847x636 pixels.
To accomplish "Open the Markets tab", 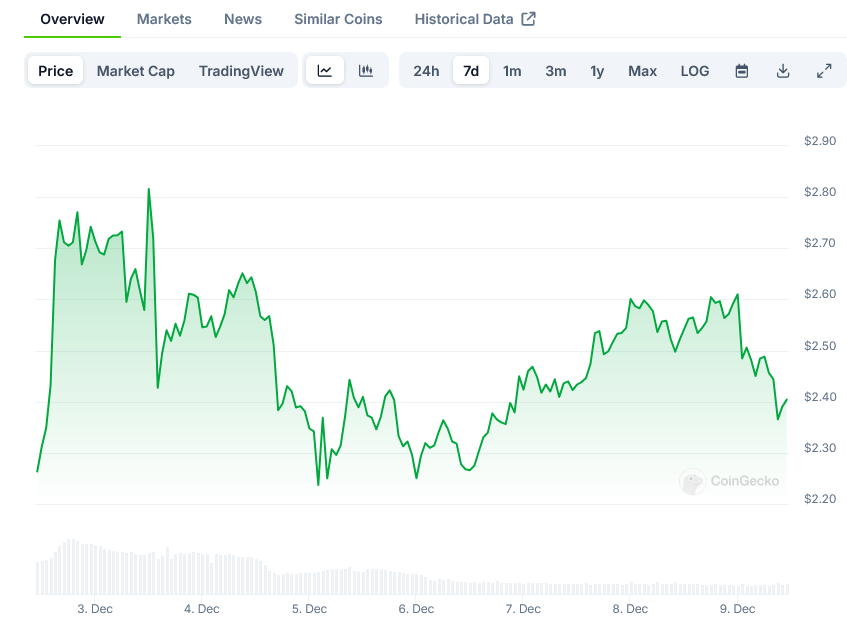I will tap(164, 19).
